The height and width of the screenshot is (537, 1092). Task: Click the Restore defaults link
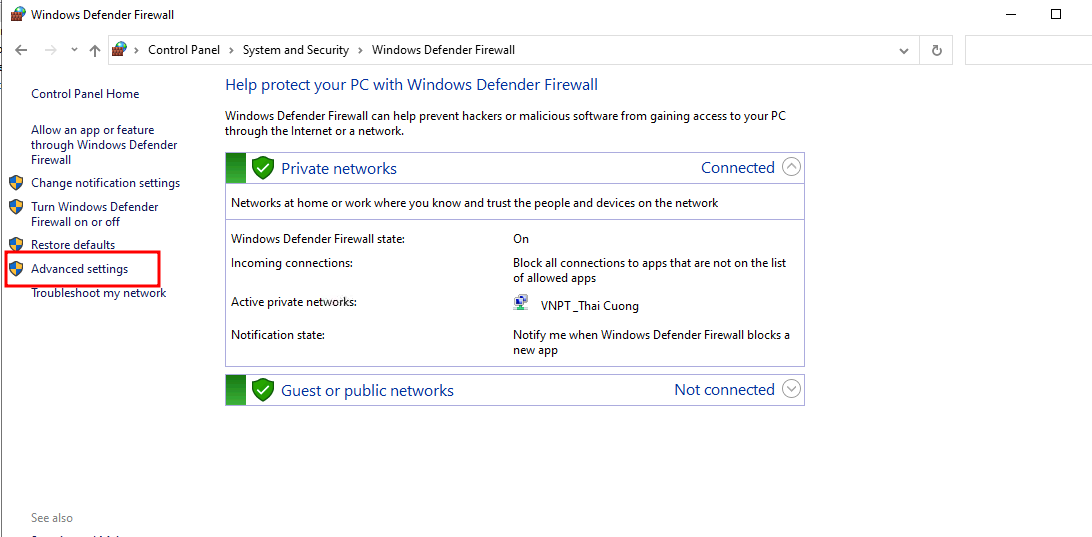click(73, 245)
